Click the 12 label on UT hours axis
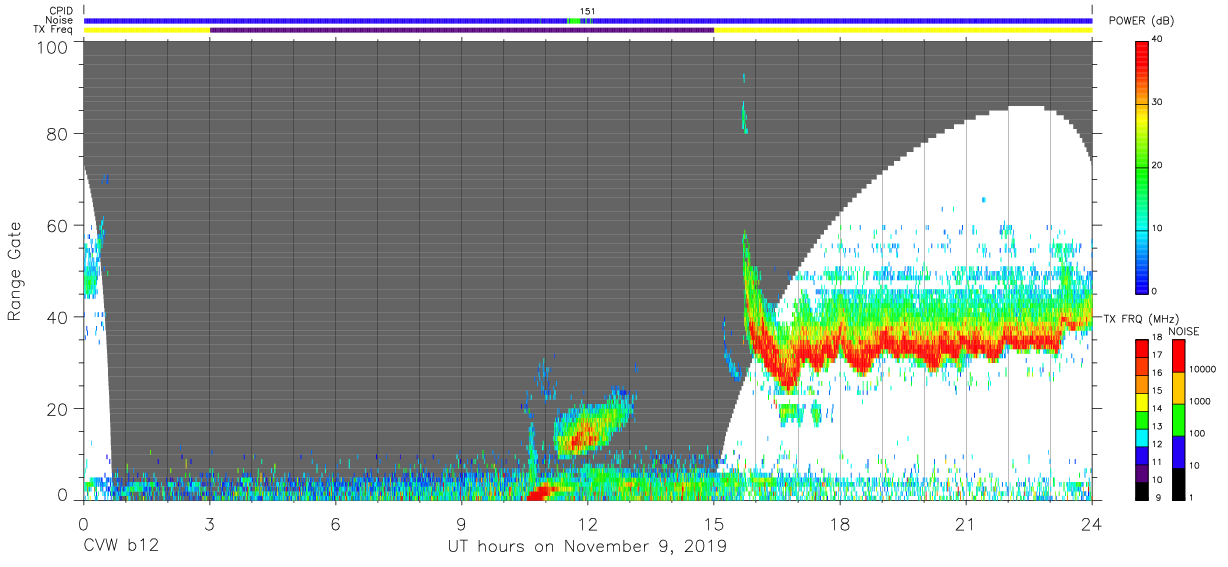 point(588,523)
